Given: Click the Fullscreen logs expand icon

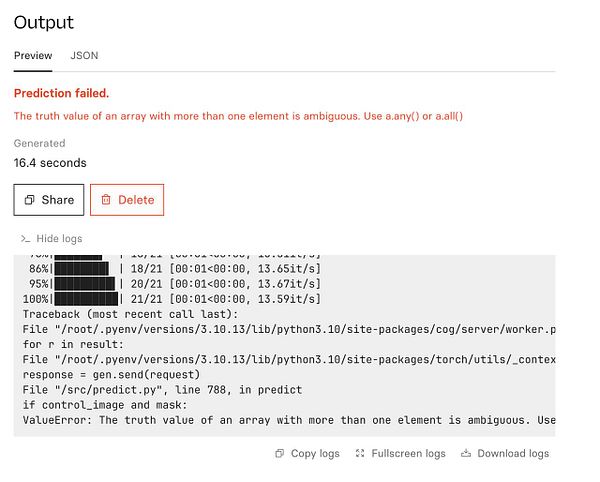Looking at the screenshot, I should pyautogui.click(x=360, y=453).
